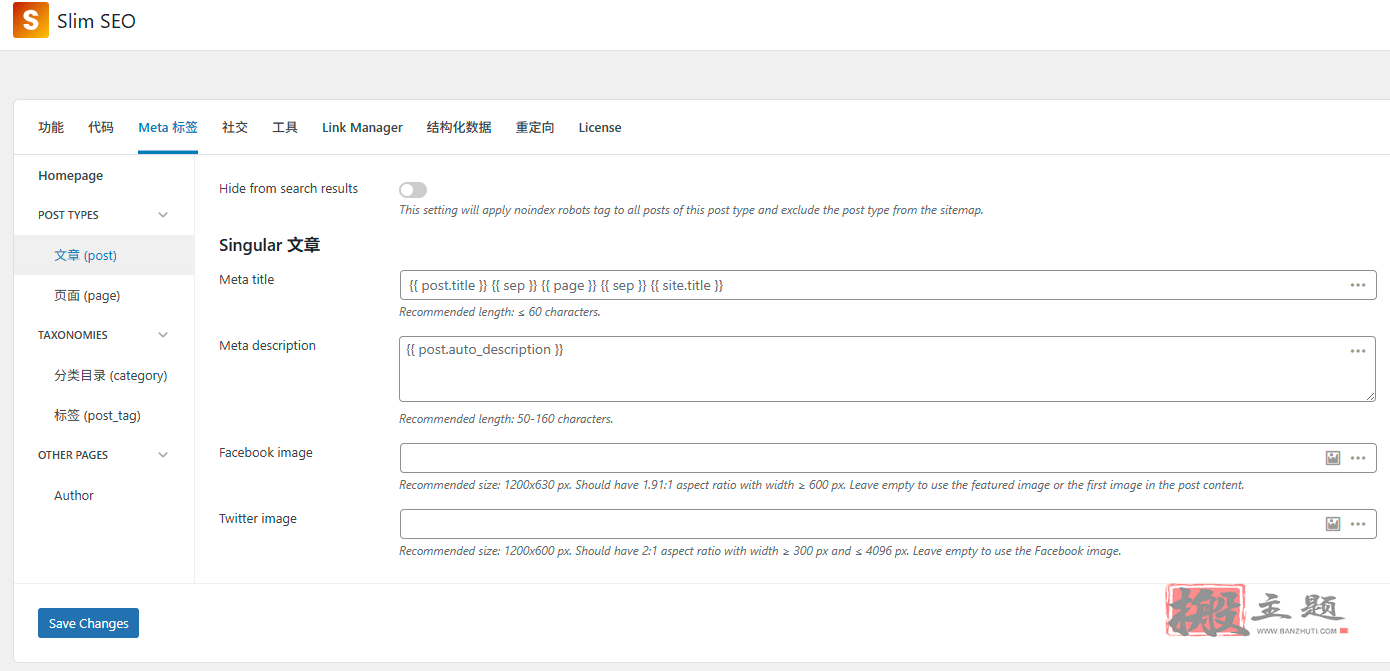Select the Meta 标签 tab
This screenshot has height=671, width=1390.
point(168,127)
